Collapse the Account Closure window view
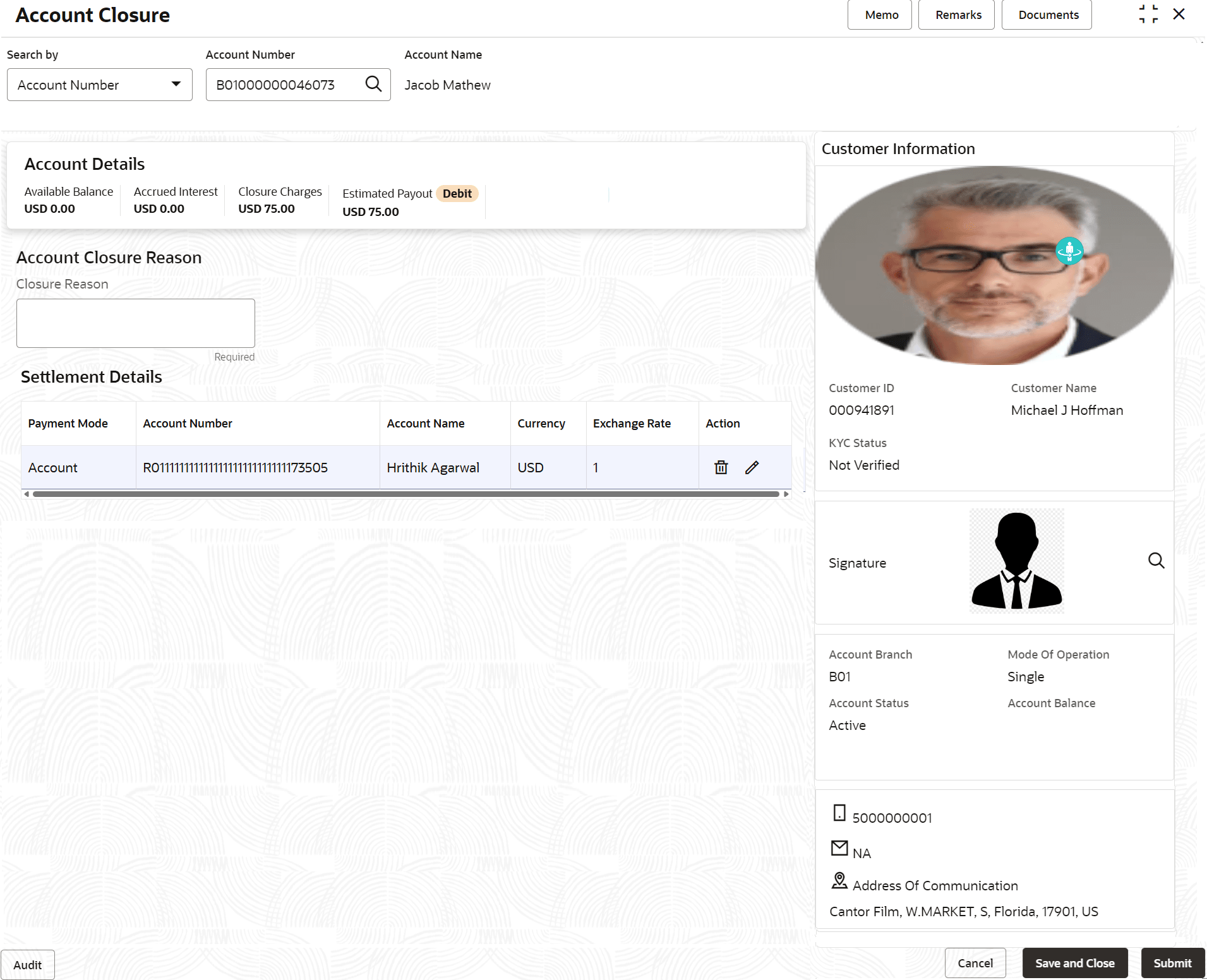The width and height of the screenshot is (1207, 980). (1148, 14)
